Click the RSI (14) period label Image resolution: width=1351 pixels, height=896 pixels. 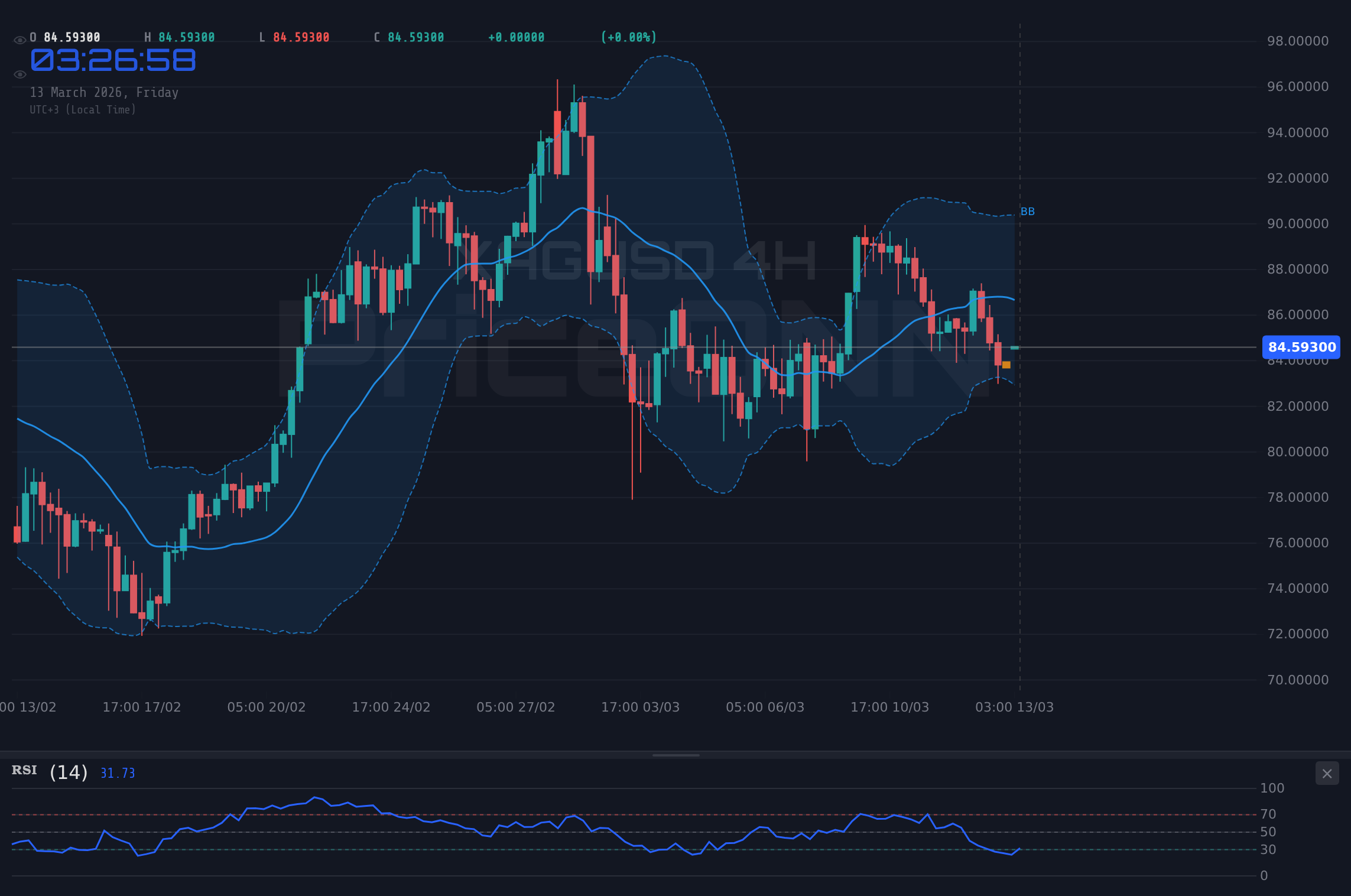coord(69,772)
